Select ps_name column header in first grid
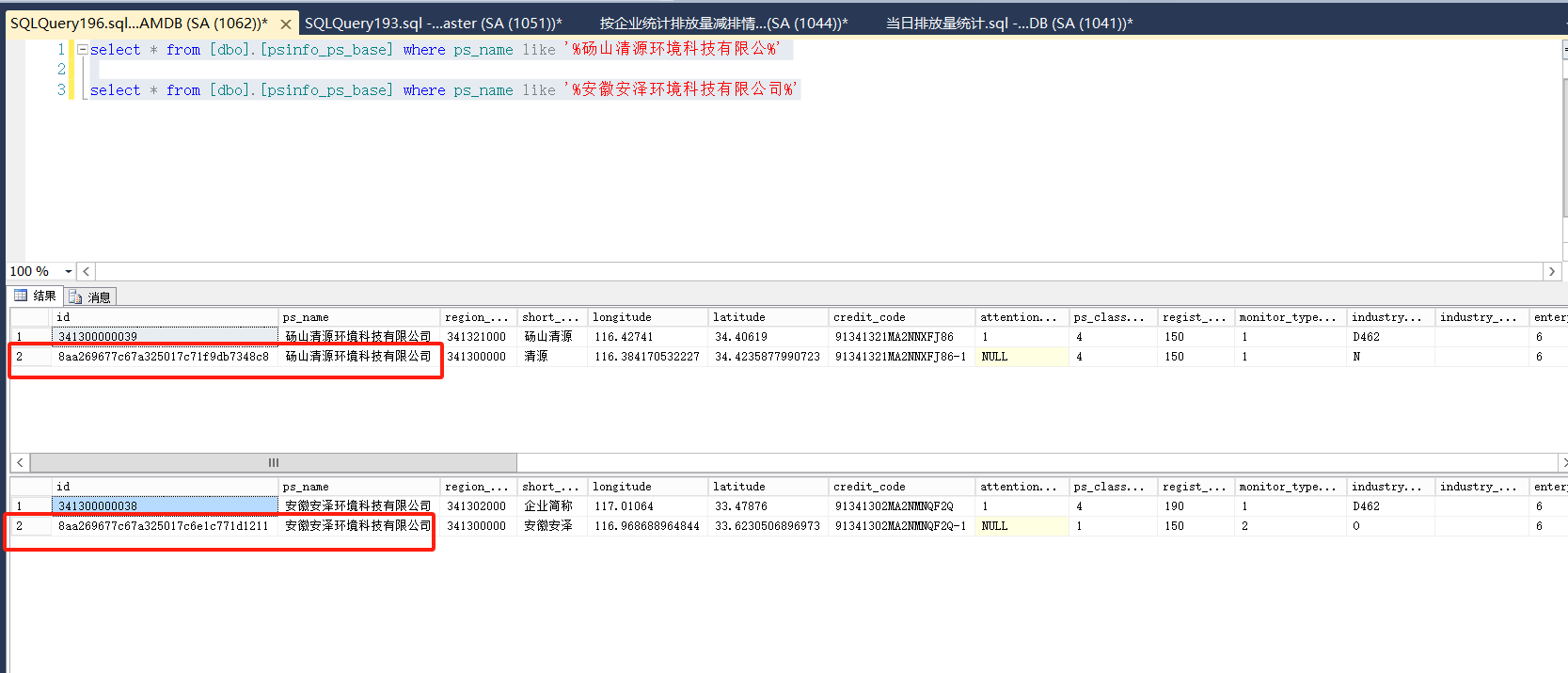1568x673 pixels. click(x=359, y=317)
